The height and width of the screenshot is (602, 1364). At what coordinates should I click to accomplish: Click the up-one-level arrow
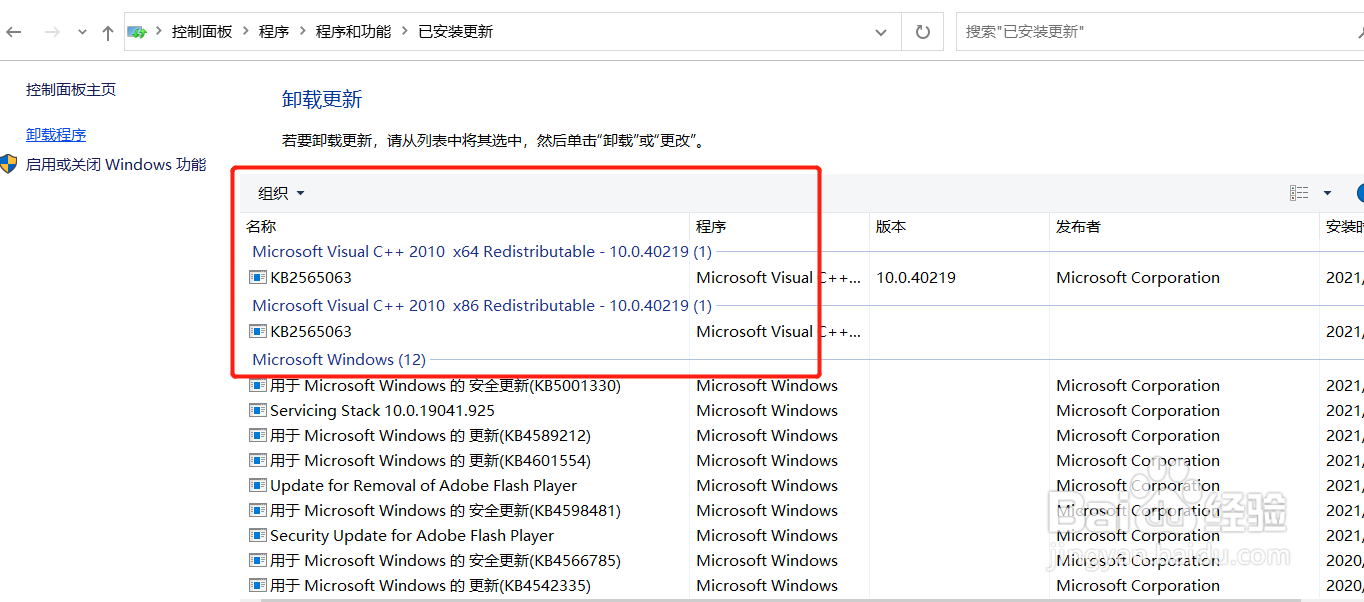point(108,32)
